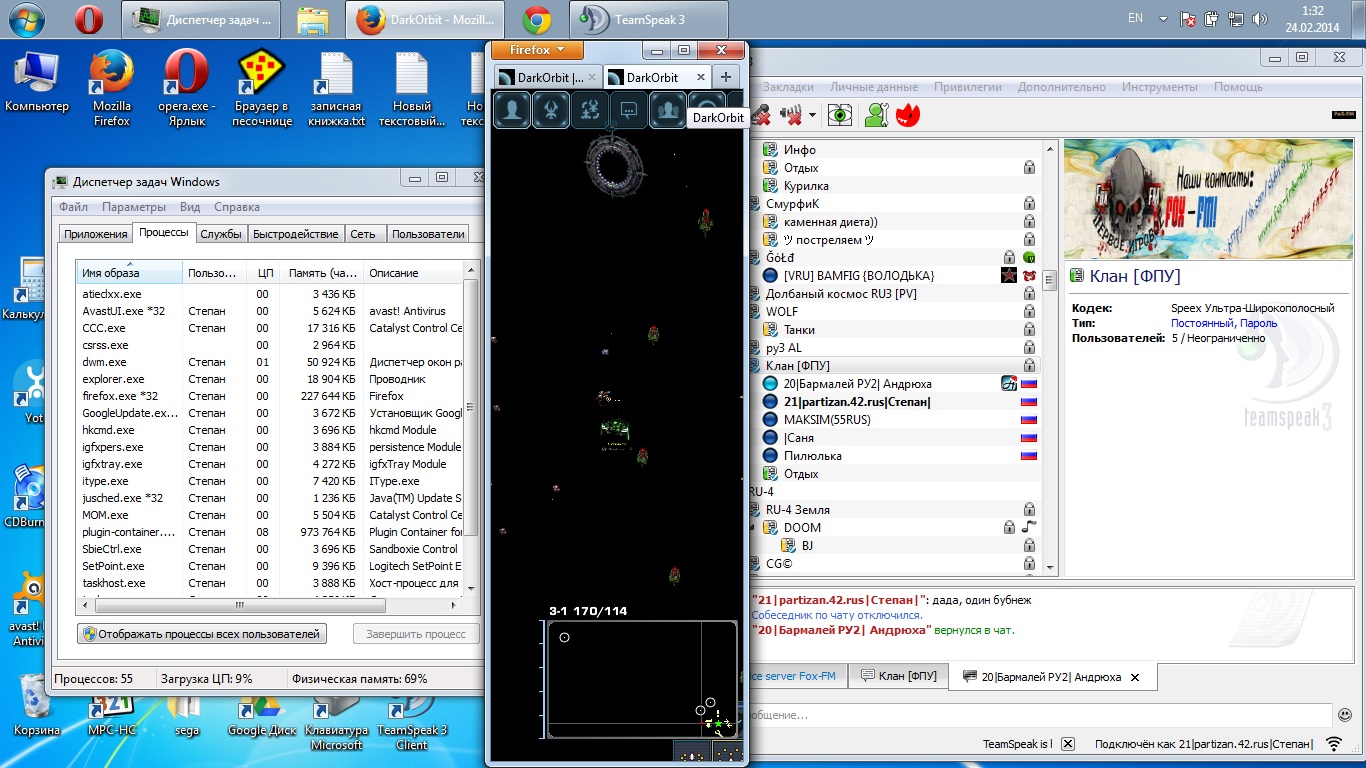The height and width of the screenshot is (768, 1366).
Task: Open Помощь menu in TeamSpeak
Action: [x=1238, y=87]
